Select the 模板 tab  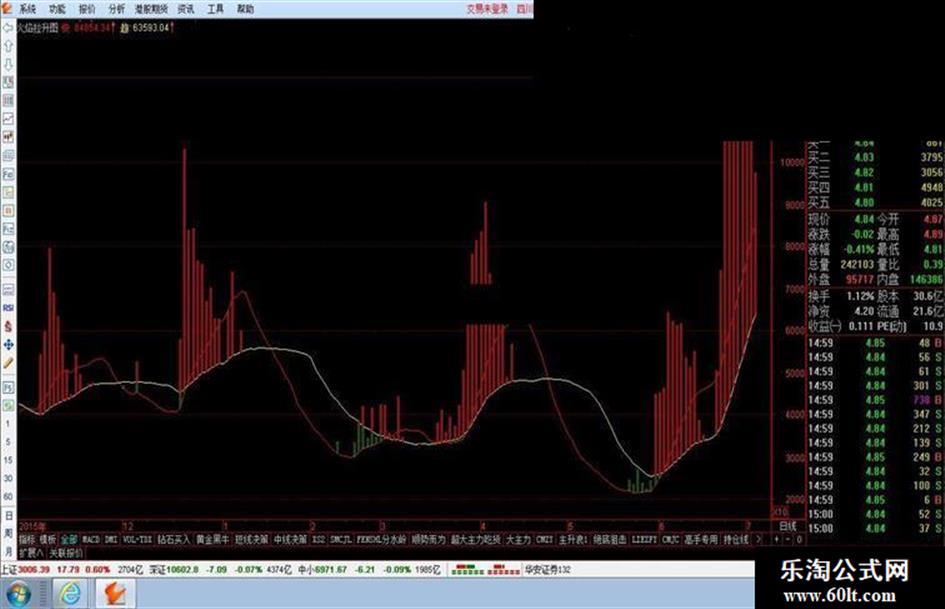[48, 539]
